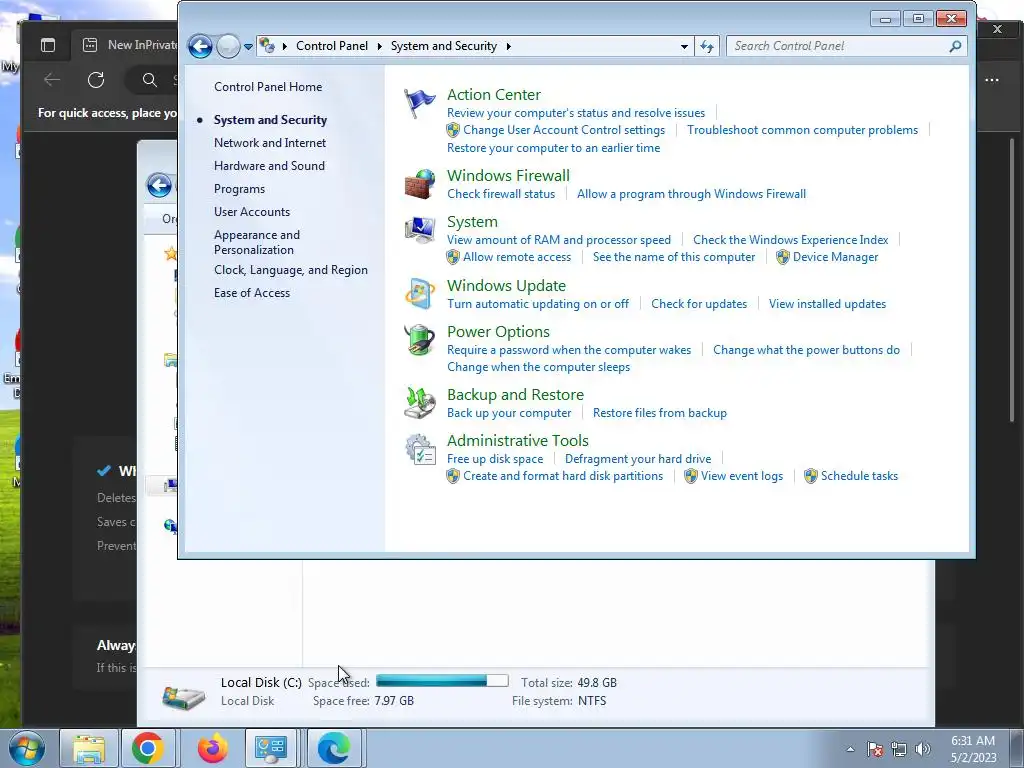1024x768 pixels.
Task: Click Troubleshoot common computer problems link
Action: tap(802, 130)
